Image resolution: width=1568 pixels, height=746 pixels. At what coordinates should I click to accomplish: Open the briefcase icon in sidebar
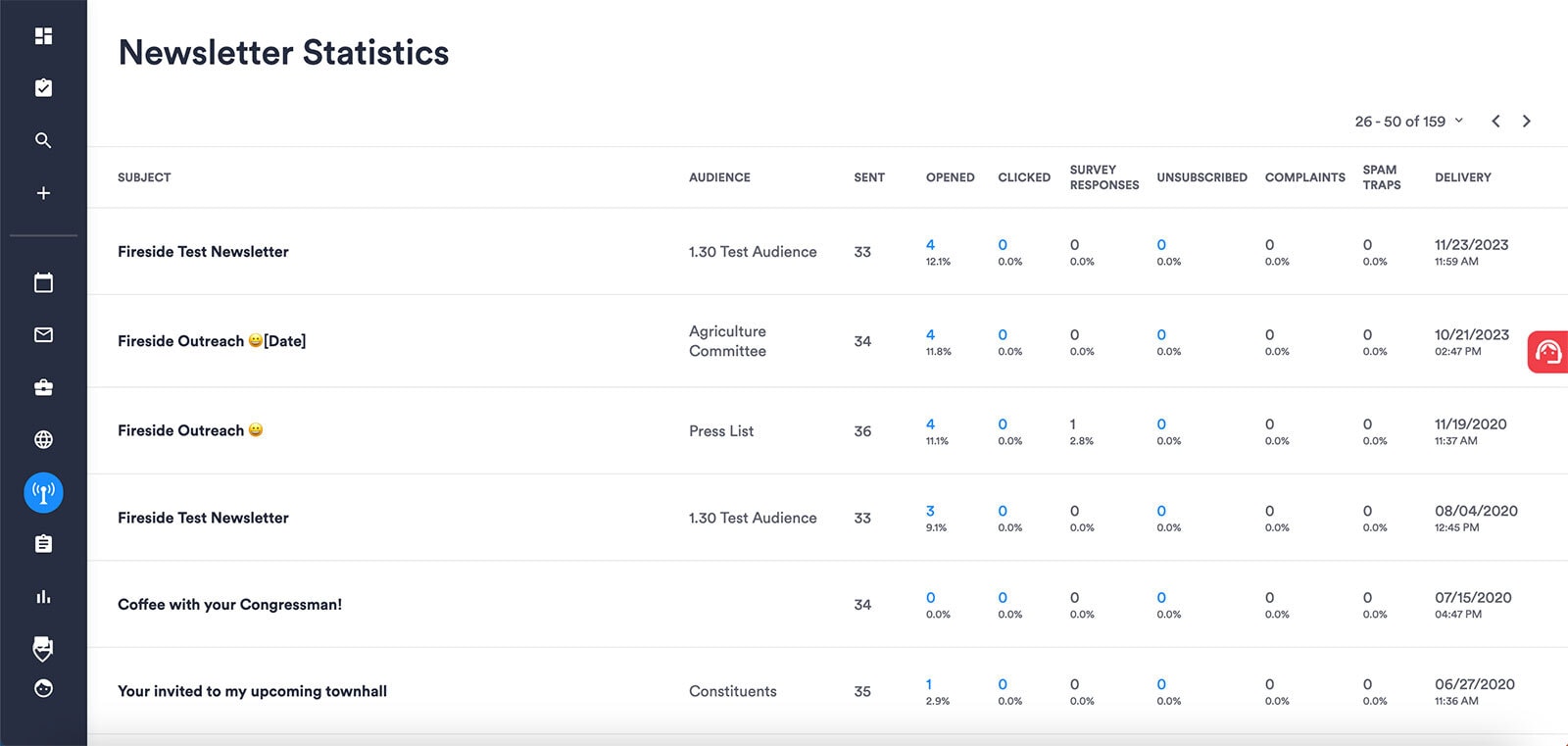43,387
